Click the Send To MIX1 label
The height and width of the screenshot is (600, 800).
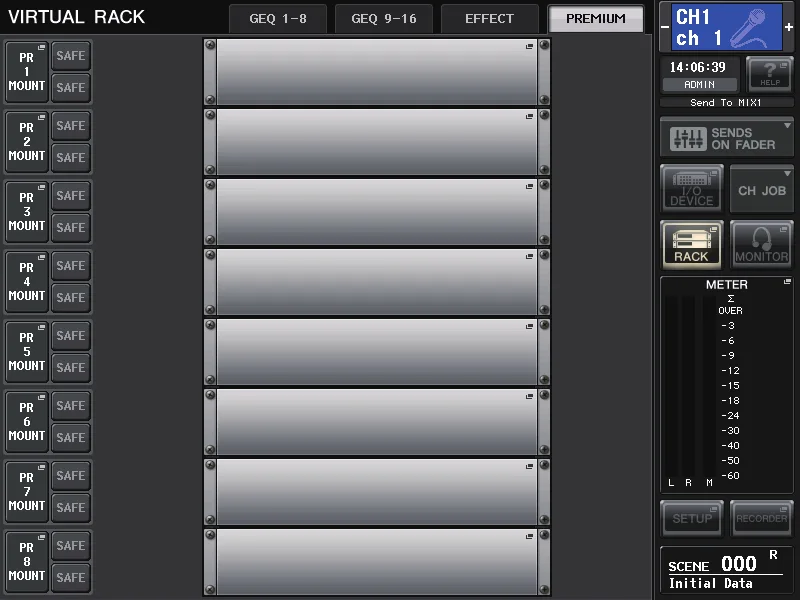click(726, 103)
